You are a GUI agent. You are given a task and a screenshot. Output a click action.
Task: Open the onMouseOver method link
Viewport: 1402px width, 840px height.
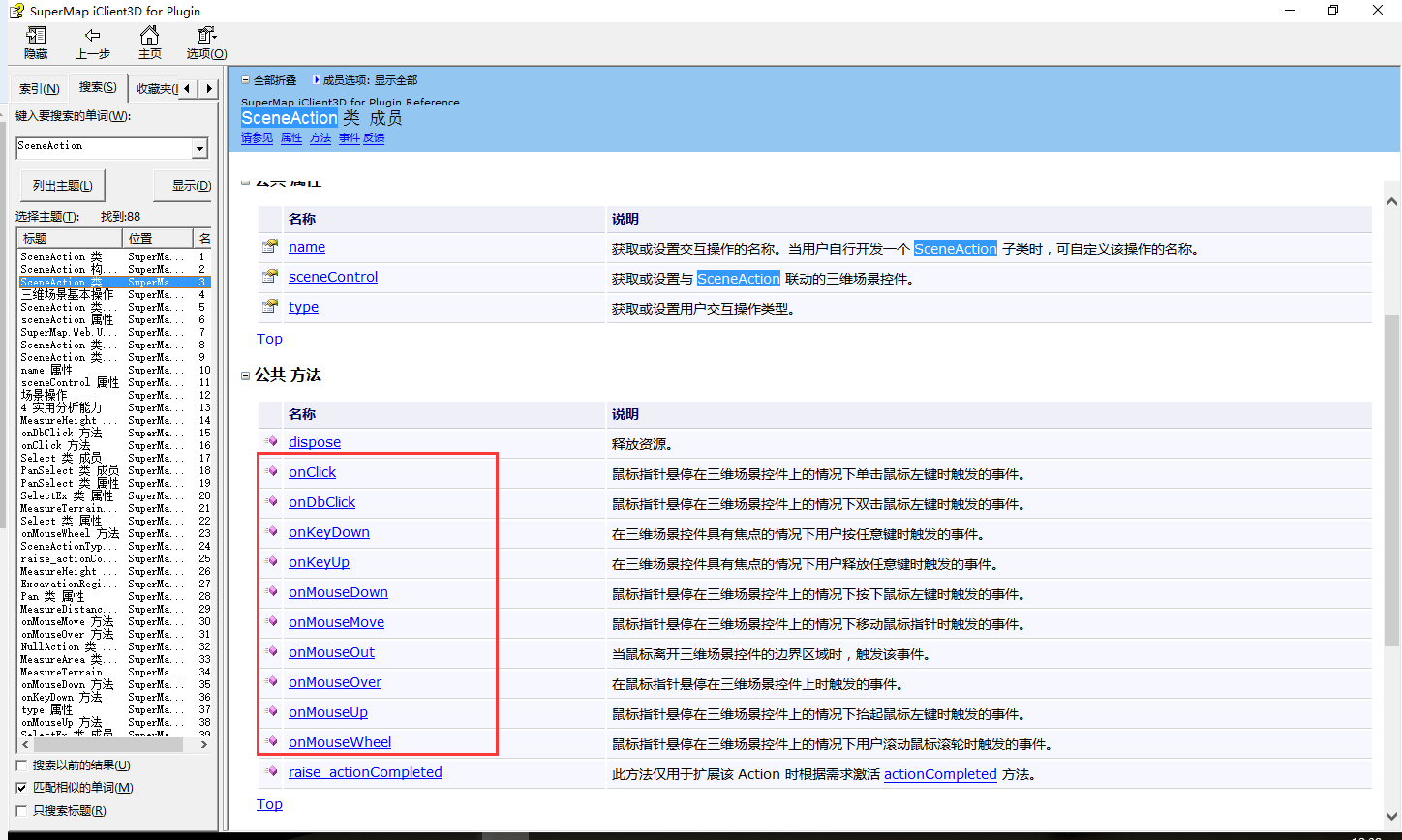[x=335, y=682]
